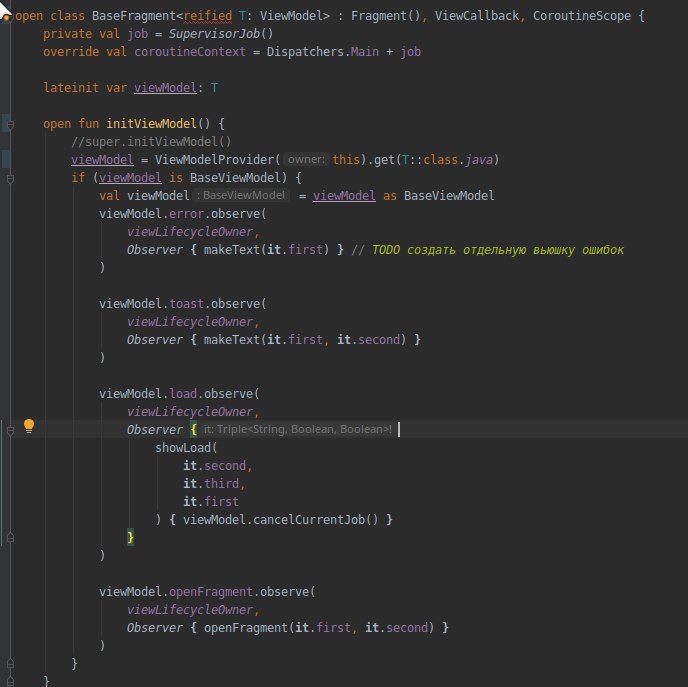
Task: Click 'initViewModel' function name in declaration
Action: [x=151, y=124]
